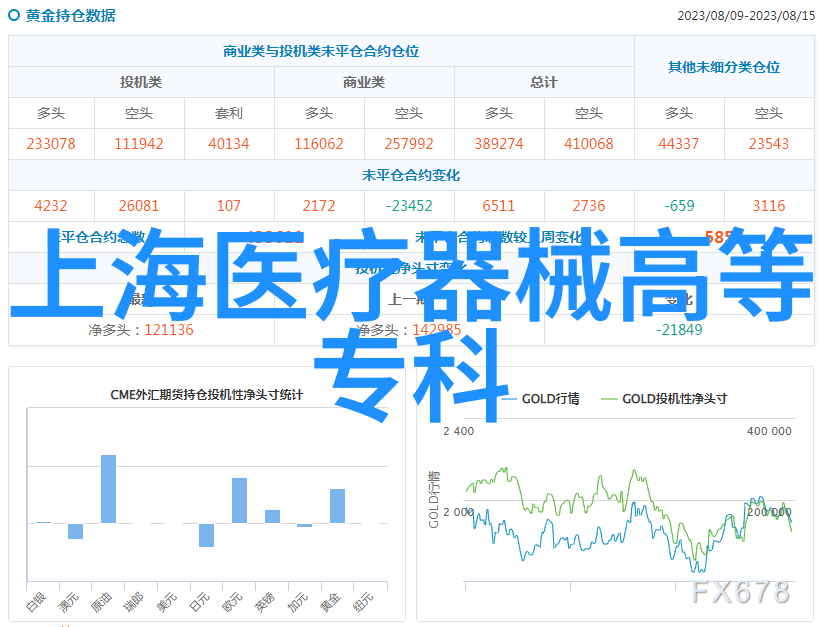Screen dimensions: 820x627
Task: Click the tall 原油 bar in CME chart
Action: click(108, 488)
